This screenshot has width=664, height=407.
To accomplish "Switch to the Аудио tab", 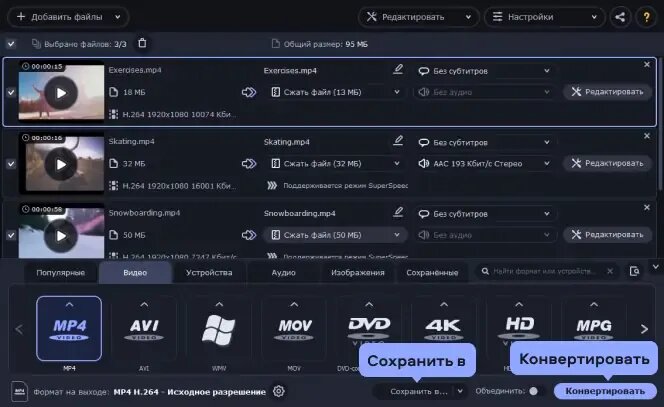I will (283, 272).
